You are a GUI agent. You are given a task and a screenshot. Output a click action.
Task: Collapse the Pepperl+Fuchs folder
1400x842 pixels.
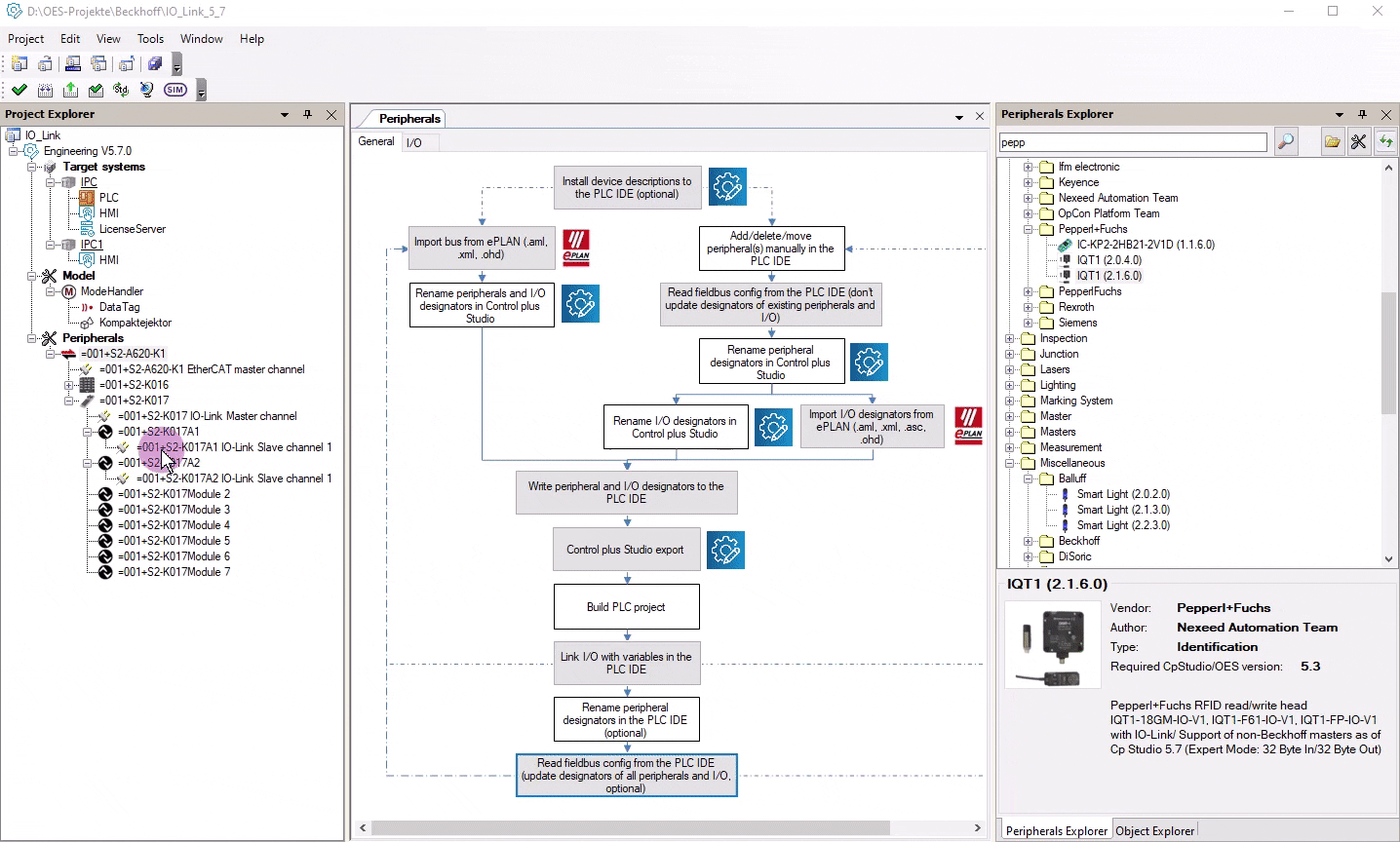(x=1029, y=229)
